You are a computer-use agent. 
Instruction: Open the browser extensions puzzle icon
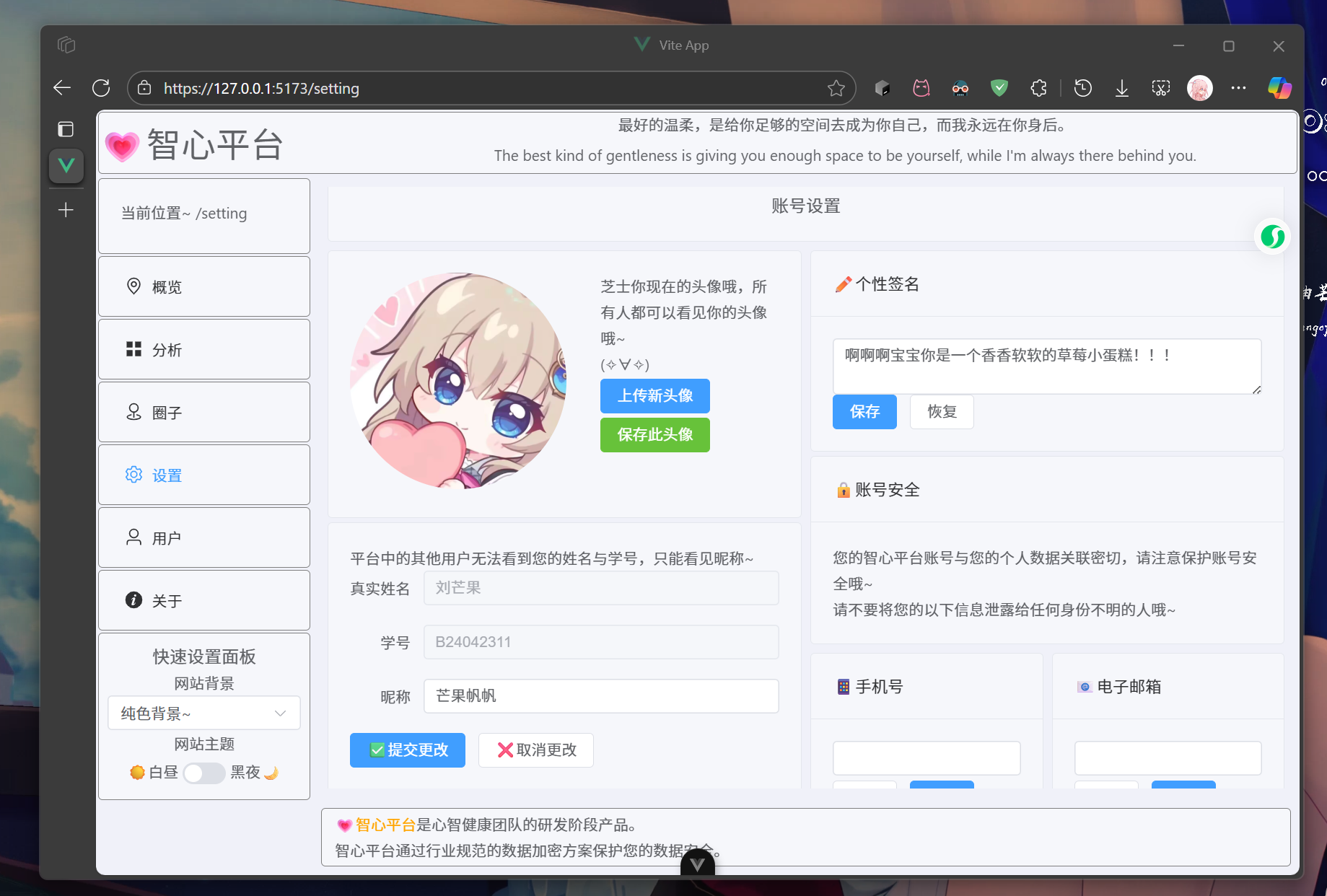coord(1038,88)
